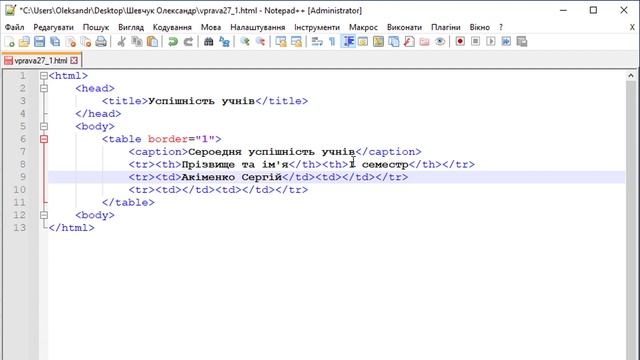Viewport: 640px width, 360px height.
Task: Open Find with the binoculars icon
Action: [x=209, y=42]
